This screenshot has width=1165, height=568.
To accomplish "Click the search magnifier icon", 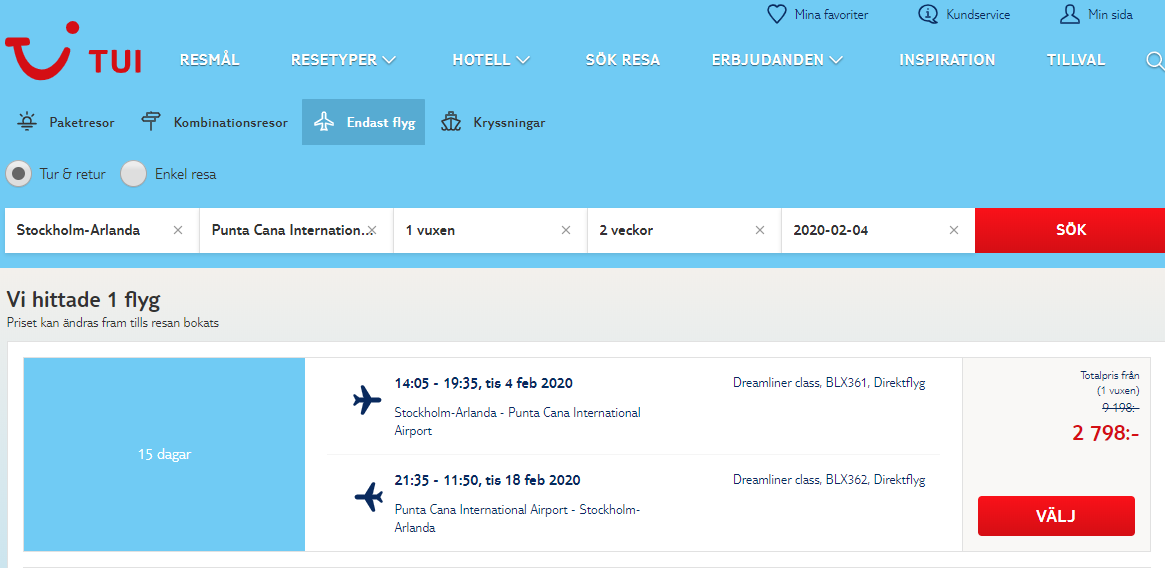I will coord(1155,61).
